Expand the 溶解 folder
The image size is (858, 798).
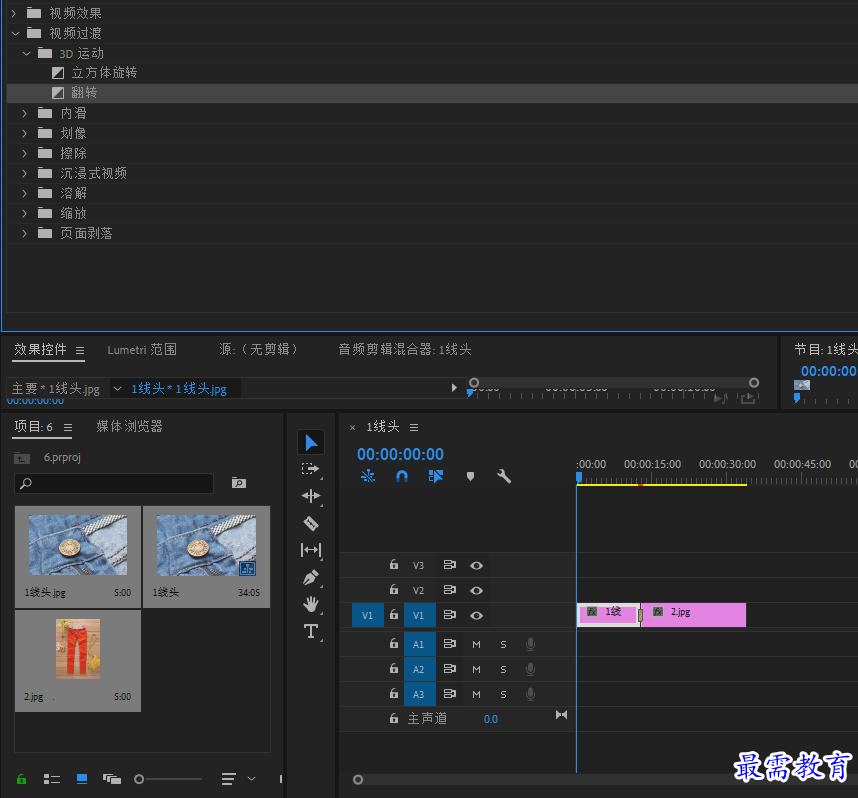(25, 193)
